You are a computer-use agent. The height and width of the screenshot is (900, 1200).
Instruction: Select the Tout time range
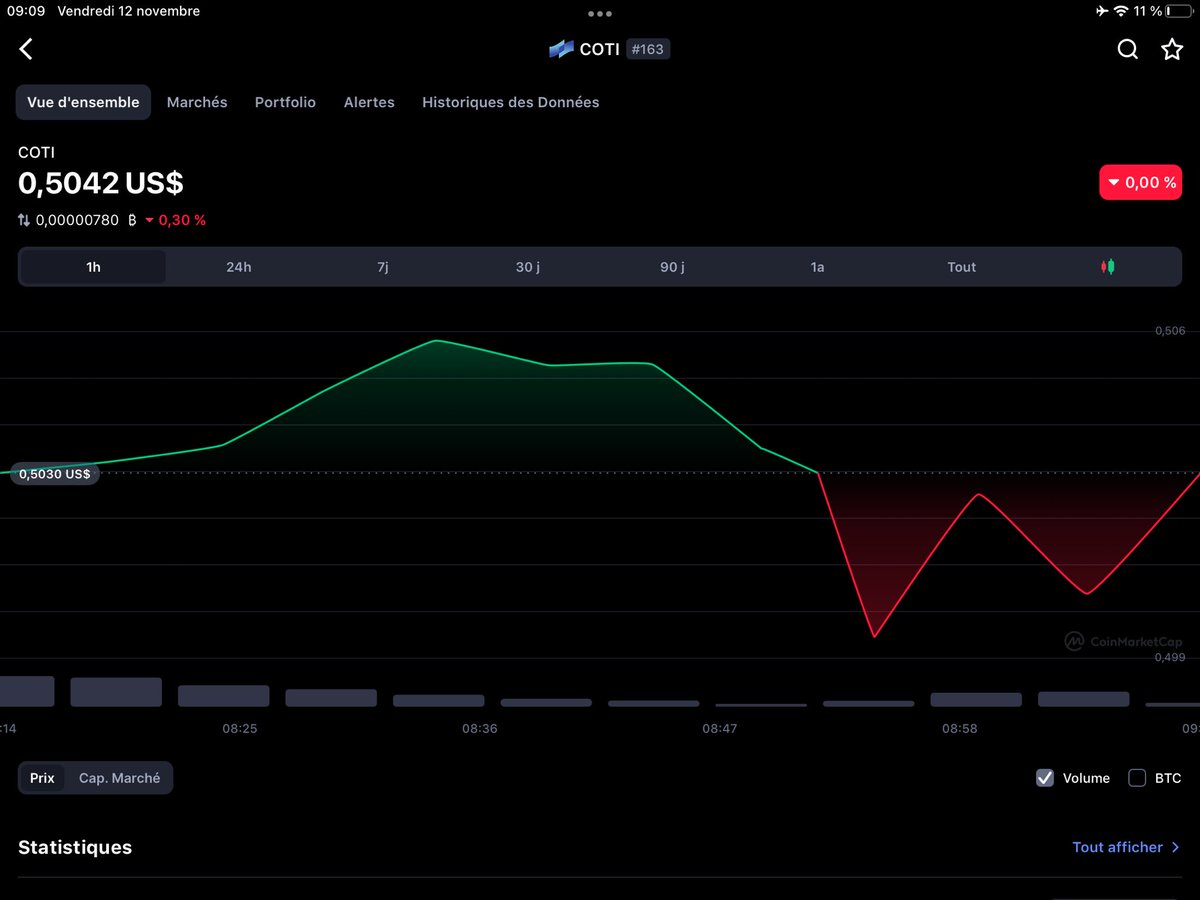click(x=962, y=267)
